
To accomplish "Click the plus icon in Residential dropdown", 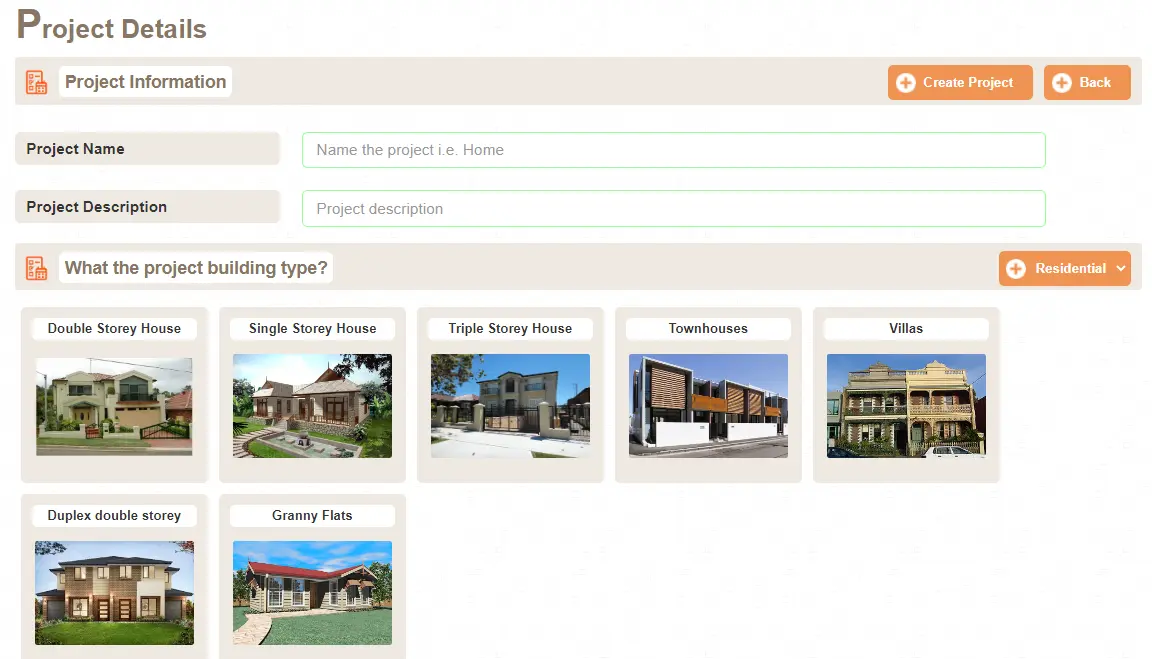I will (x=1016, y=269).
